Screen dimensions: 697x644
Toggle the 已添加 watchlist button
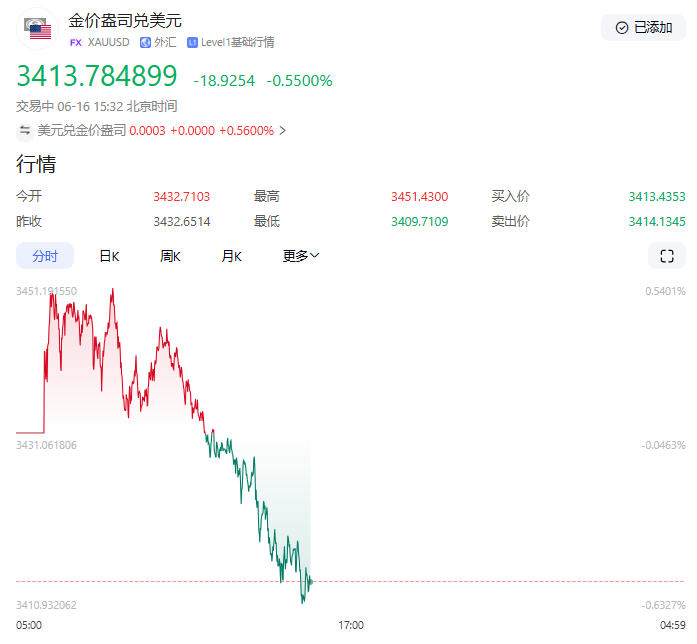tap(643, 28)
